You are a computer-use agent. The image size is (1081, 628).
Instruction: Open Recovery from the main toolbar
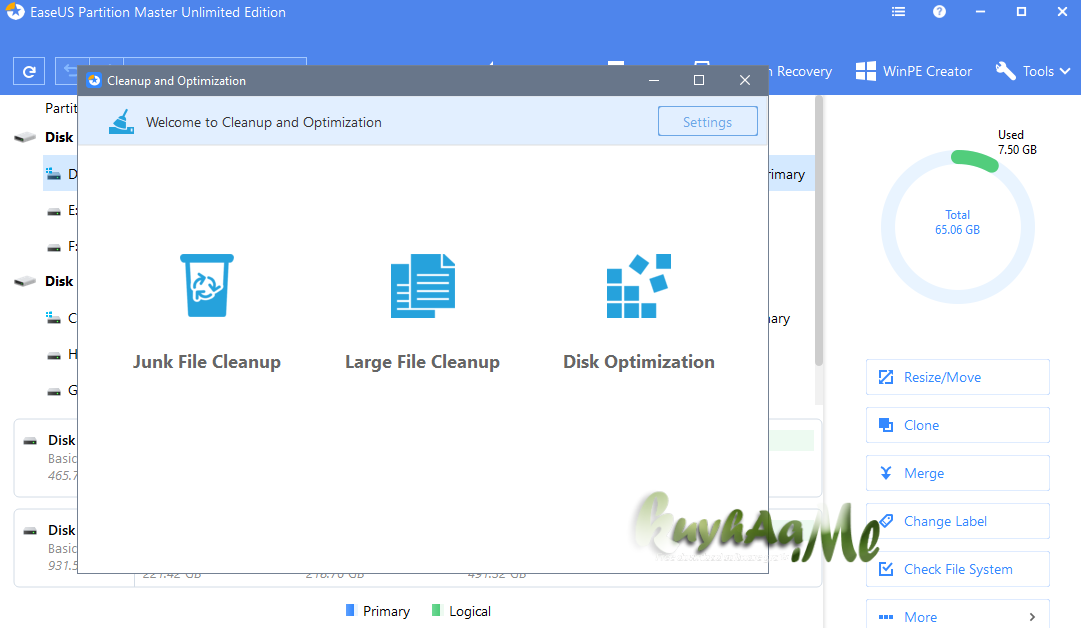(801, 71)
